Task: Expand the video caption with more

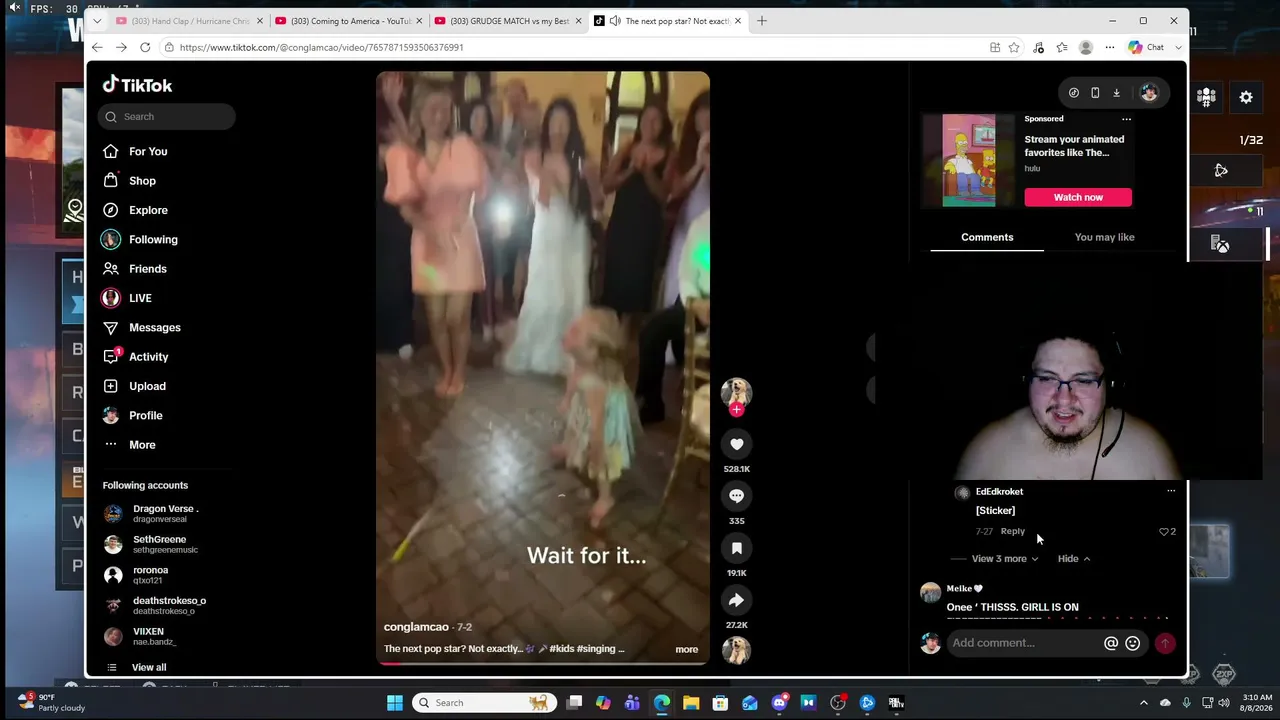Action: pos(686,649)
